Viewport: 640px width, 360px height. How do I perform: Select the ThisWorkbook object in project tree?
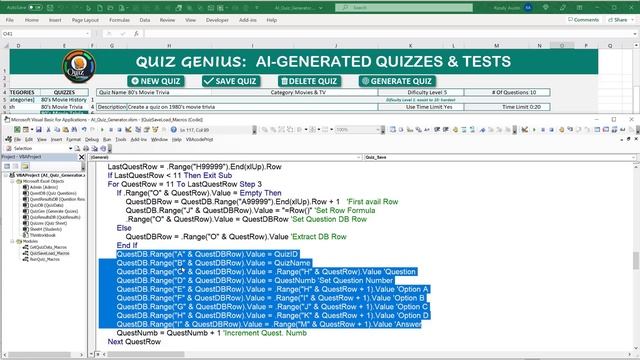[x=42, y=235]
